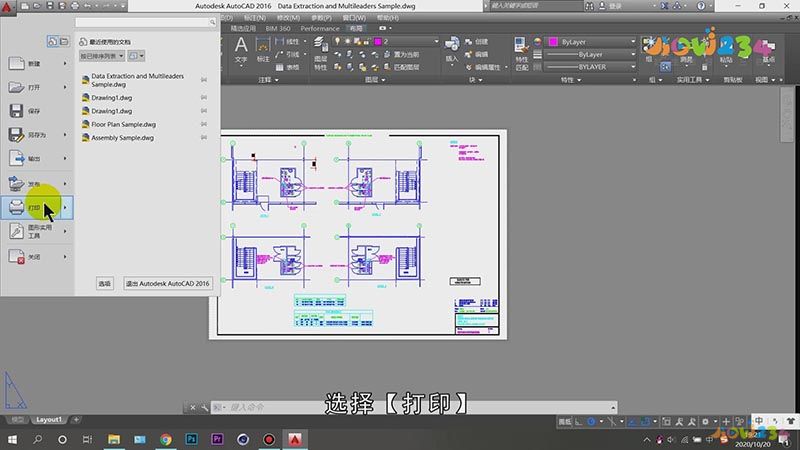This screenshot has width=800, height=450.
Task: Click Quick Access Open folder icon
Action: click(x=37, y=6)
